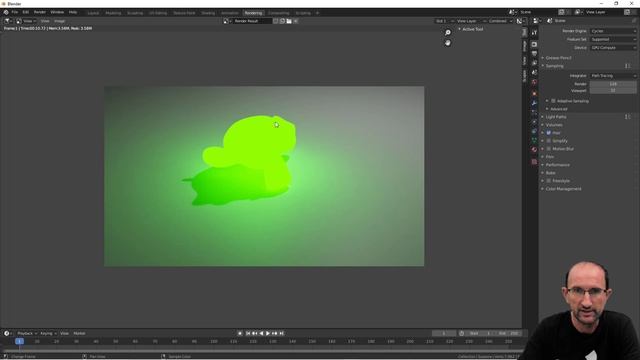The image size is (640, 360).
Task: Open the Edit menu
Action: [x=26, y=12]
